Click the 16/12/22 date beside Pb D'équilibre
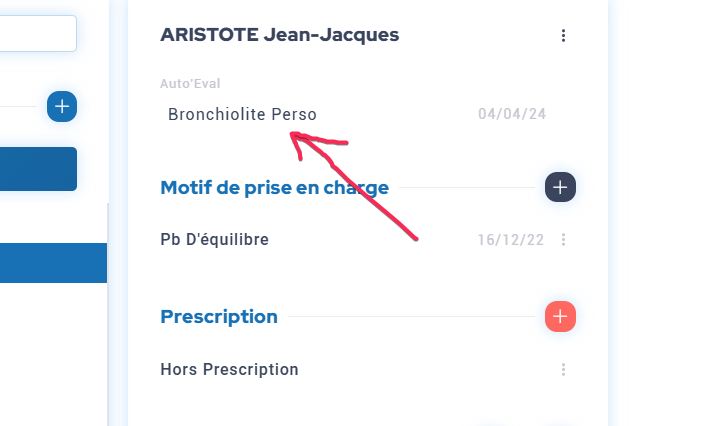712x426 pixels. point(511,240)
